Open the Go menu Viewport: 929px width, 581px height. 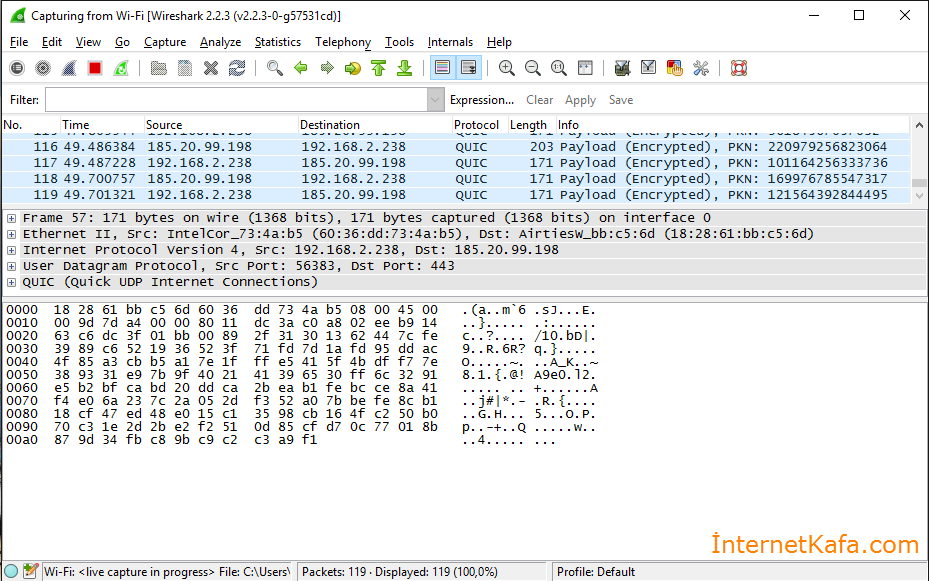pos(122,42)
